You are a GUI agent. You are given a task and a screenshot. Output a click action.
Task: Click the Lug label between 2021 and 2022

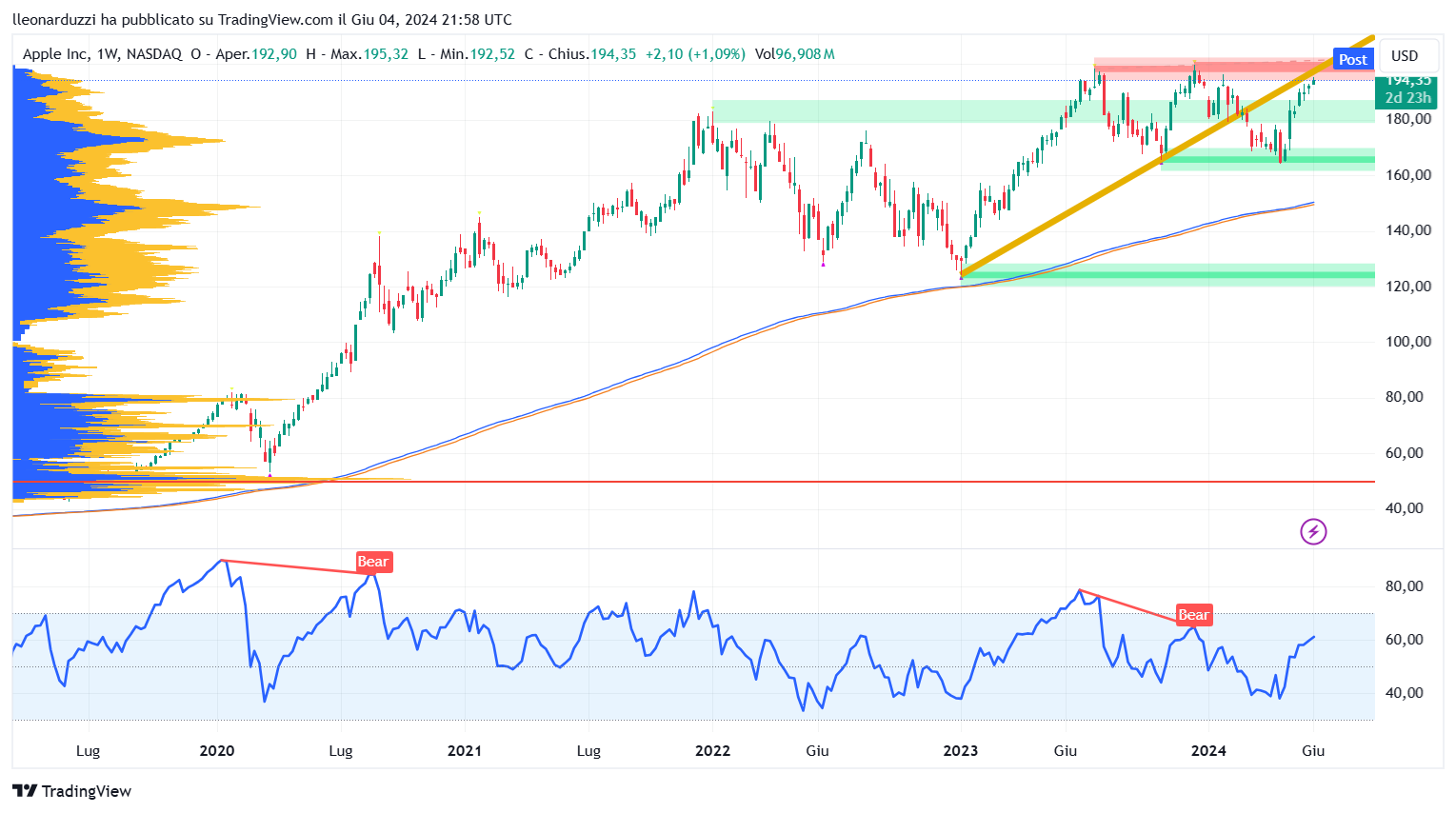(588, 750)
